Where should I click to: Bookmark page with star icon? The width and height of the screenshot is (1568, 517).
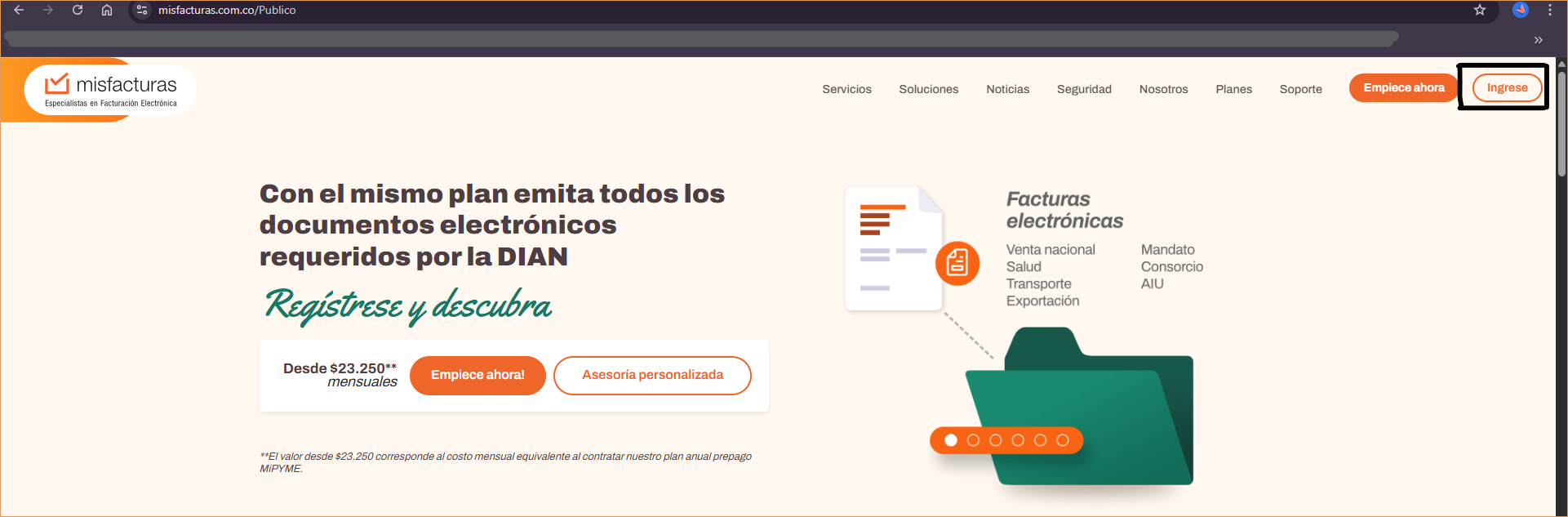coord(1480,10)
